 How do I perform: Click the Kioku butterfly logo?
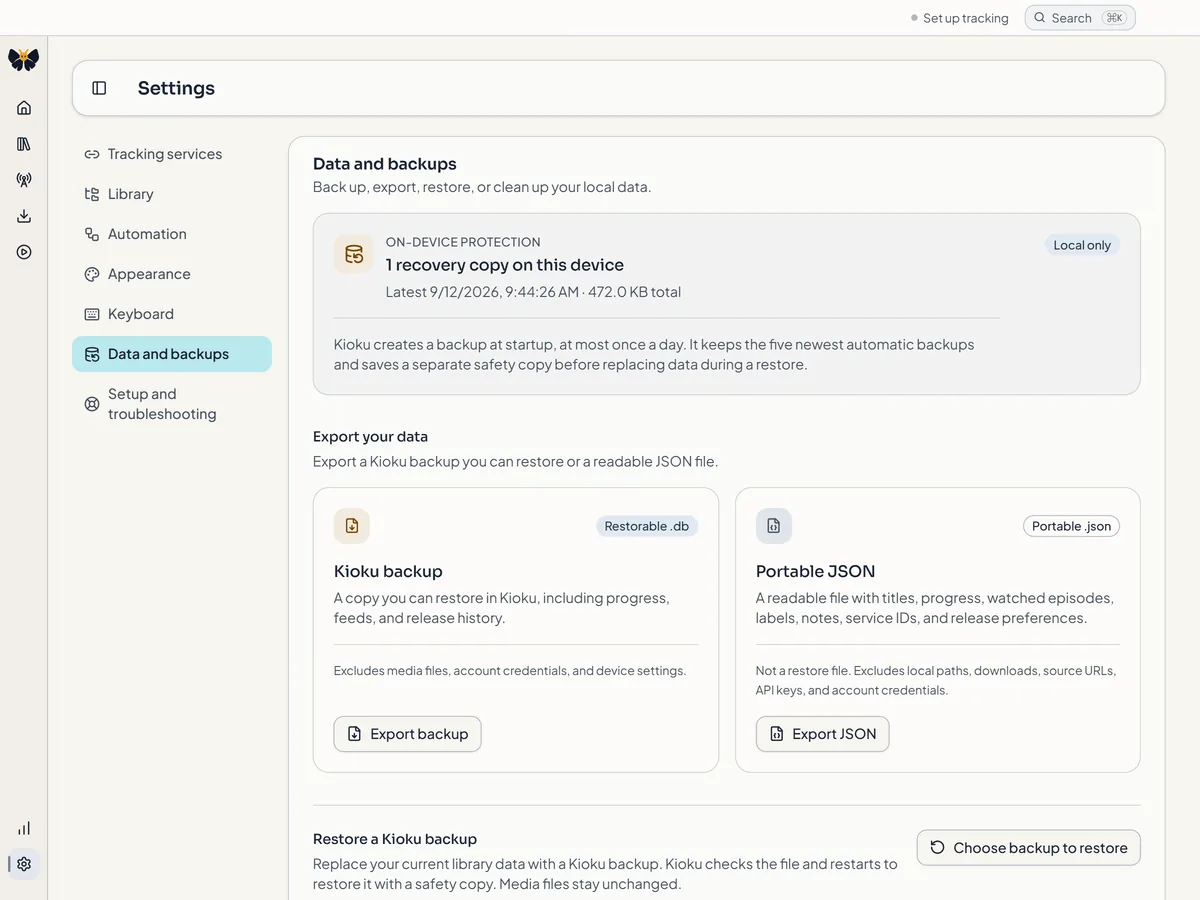[24, 59]
